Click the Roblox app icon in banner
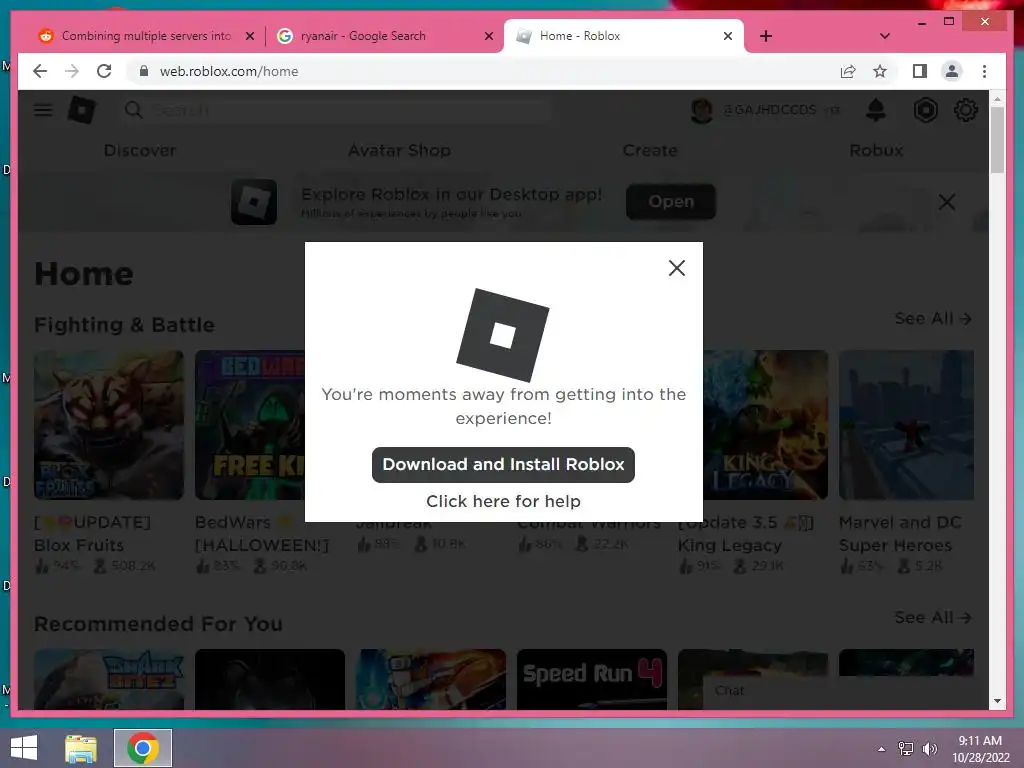The image size is (1024, 768). 254,202
